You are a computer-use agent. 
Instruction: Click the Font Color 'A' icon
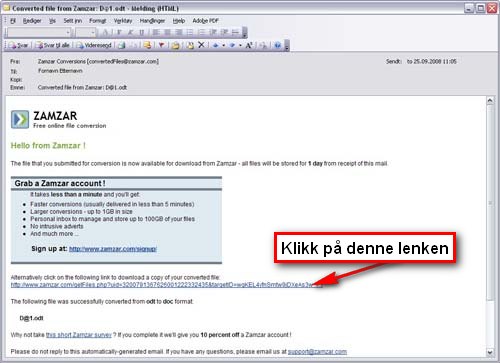coord(105,32)
